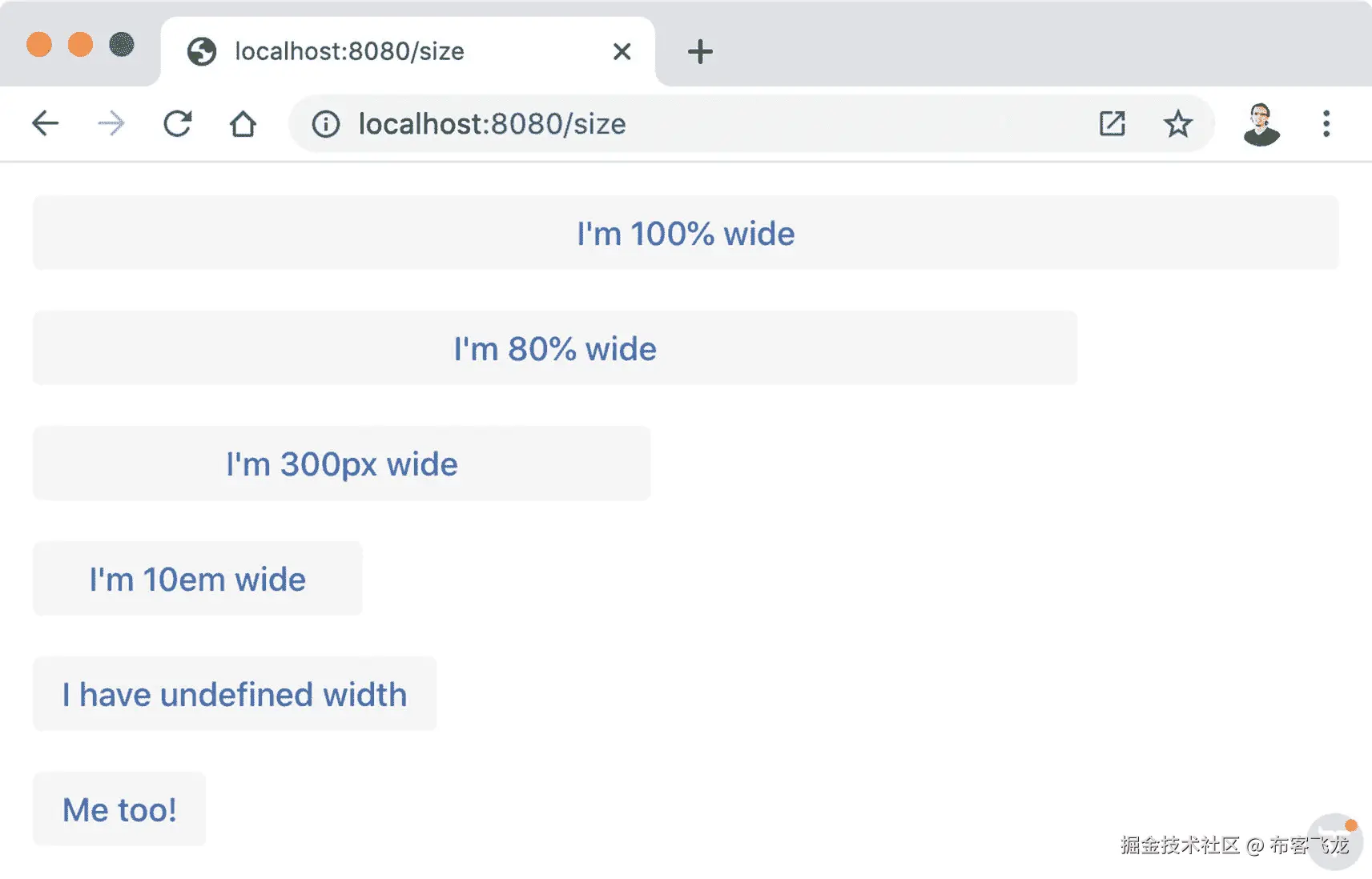Viewport: 1372px width, 879px height.
Task: Open the user profile avatar
Action: (x=1261, y=124)
